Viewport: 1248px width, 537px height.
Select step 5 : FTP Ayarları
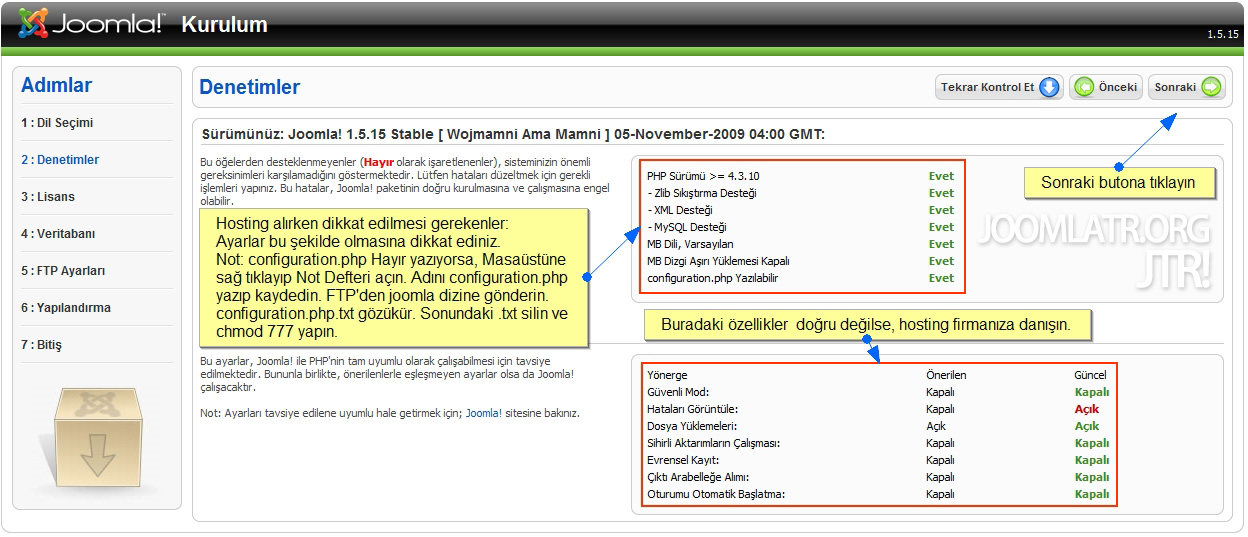coord(63,271)
